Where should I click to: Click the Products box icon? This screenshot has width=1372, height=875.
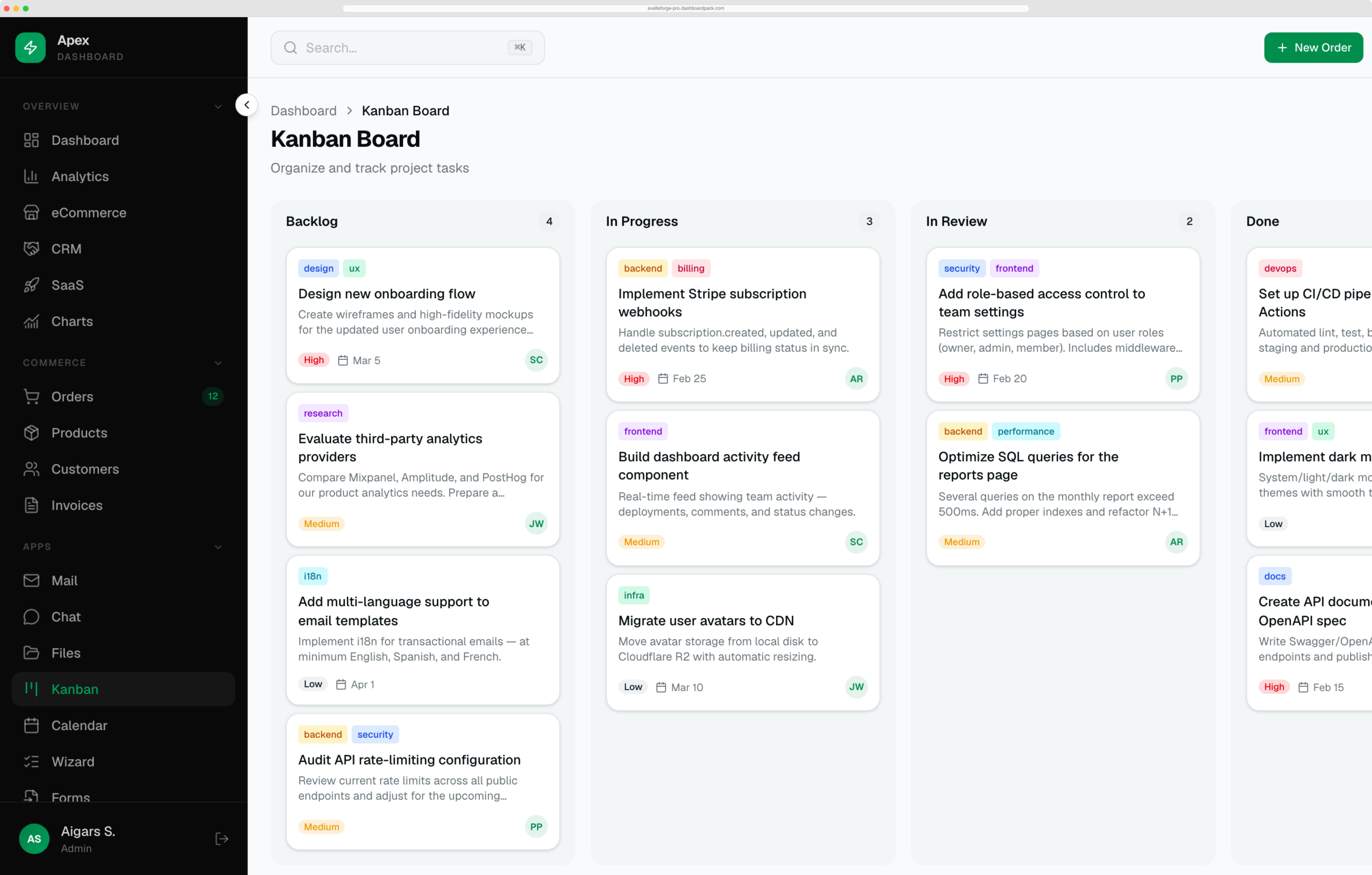point(31,433)
